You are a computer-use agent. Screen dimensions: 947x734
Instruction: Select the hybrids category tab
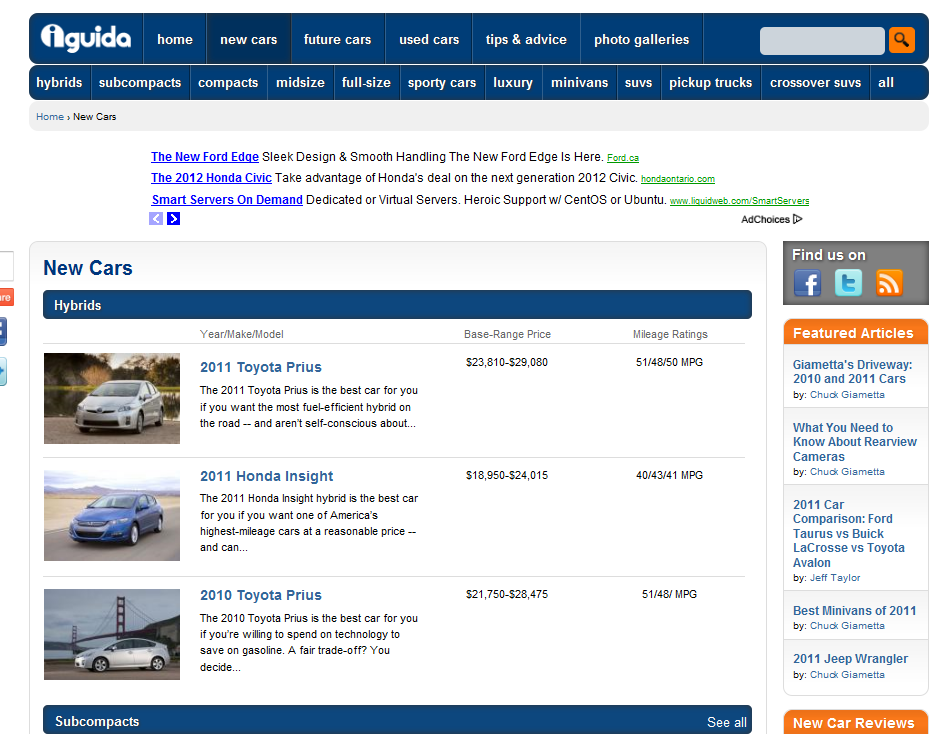click(x=59, y=83)
